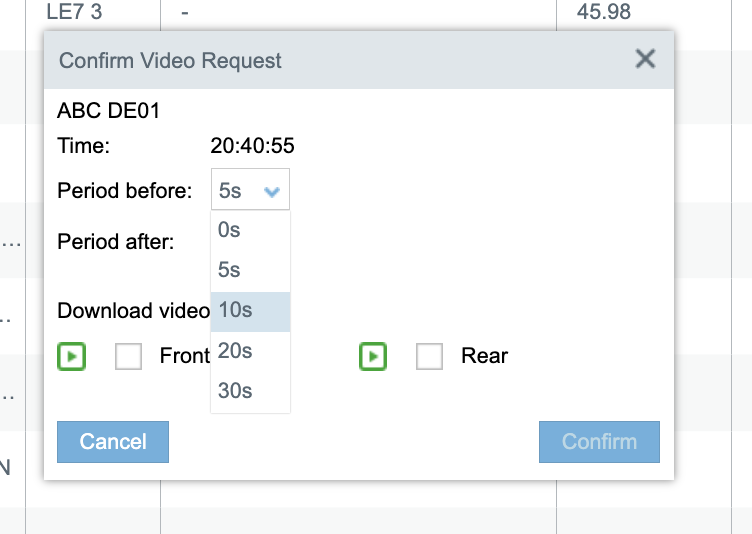
Task: Select the LE7 3 table cell
Action: [x=74, y=13]
